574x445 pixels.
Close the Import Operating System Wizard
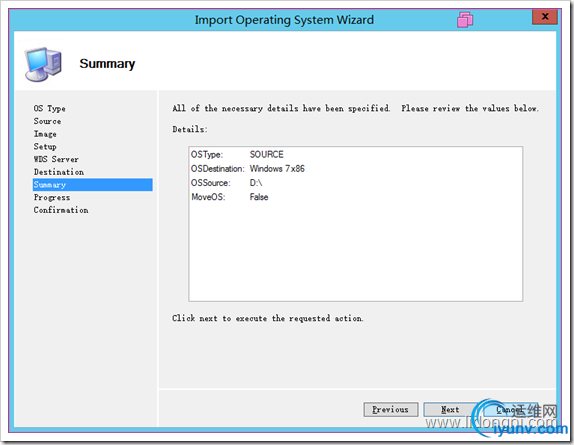[x=545, y=17]
